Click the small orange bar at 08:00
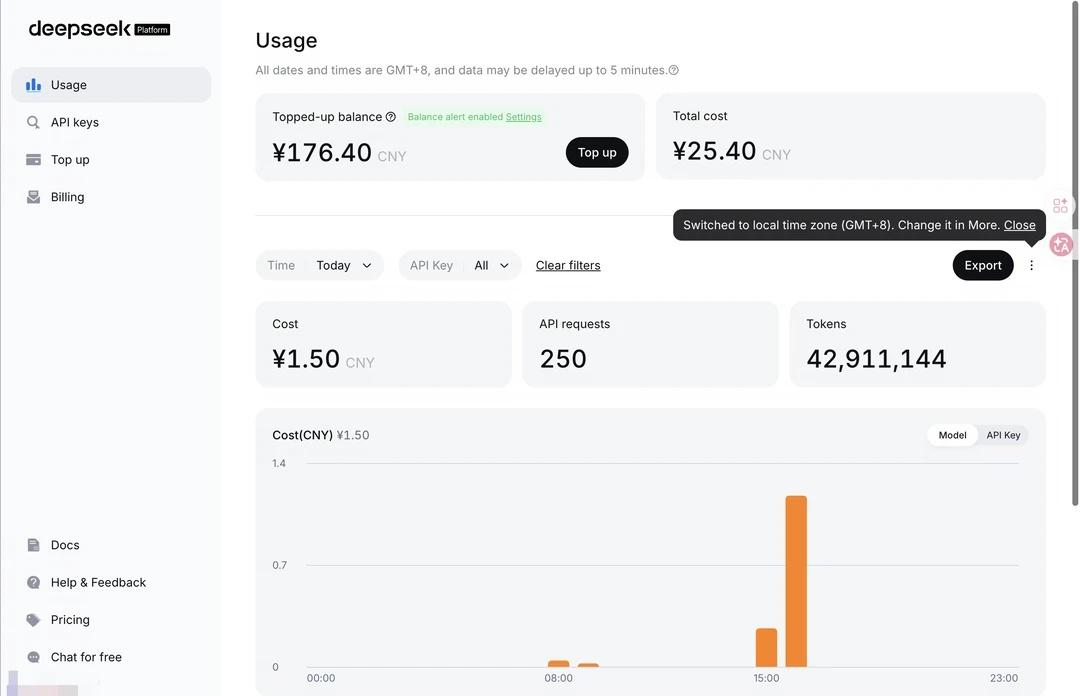This screenshot has height=696, width=1080. point(559,664)
